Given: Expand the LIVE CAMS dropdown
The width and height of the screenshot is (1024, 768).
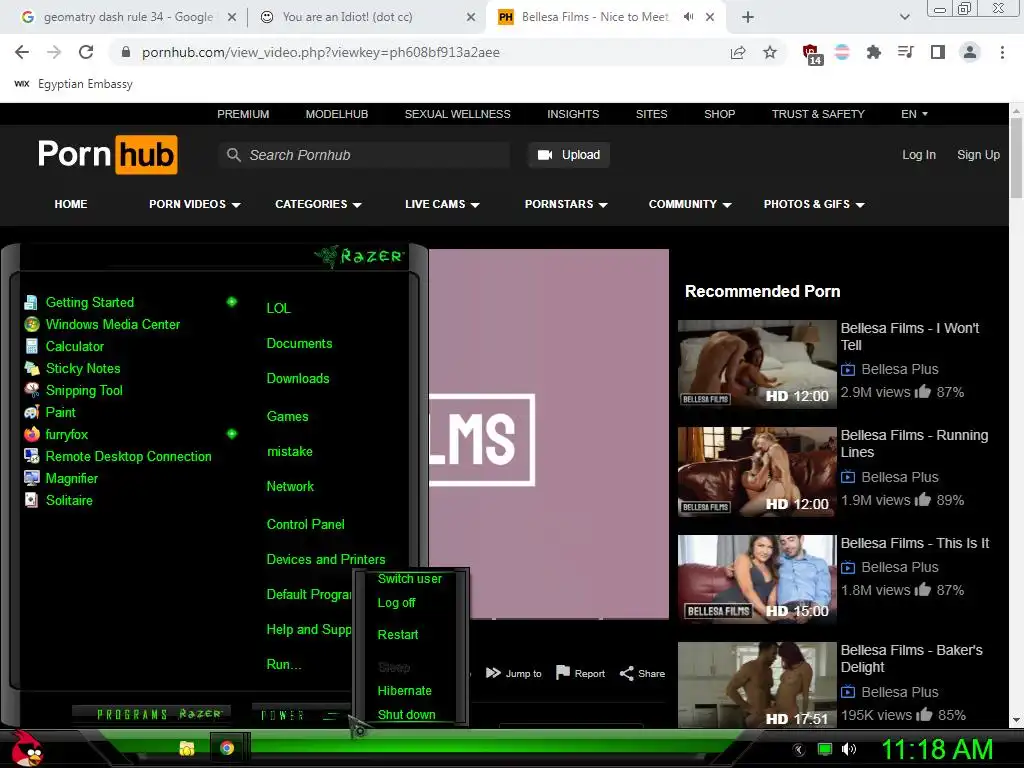Looking at the screenshot, I should click(x=442, y=204).
